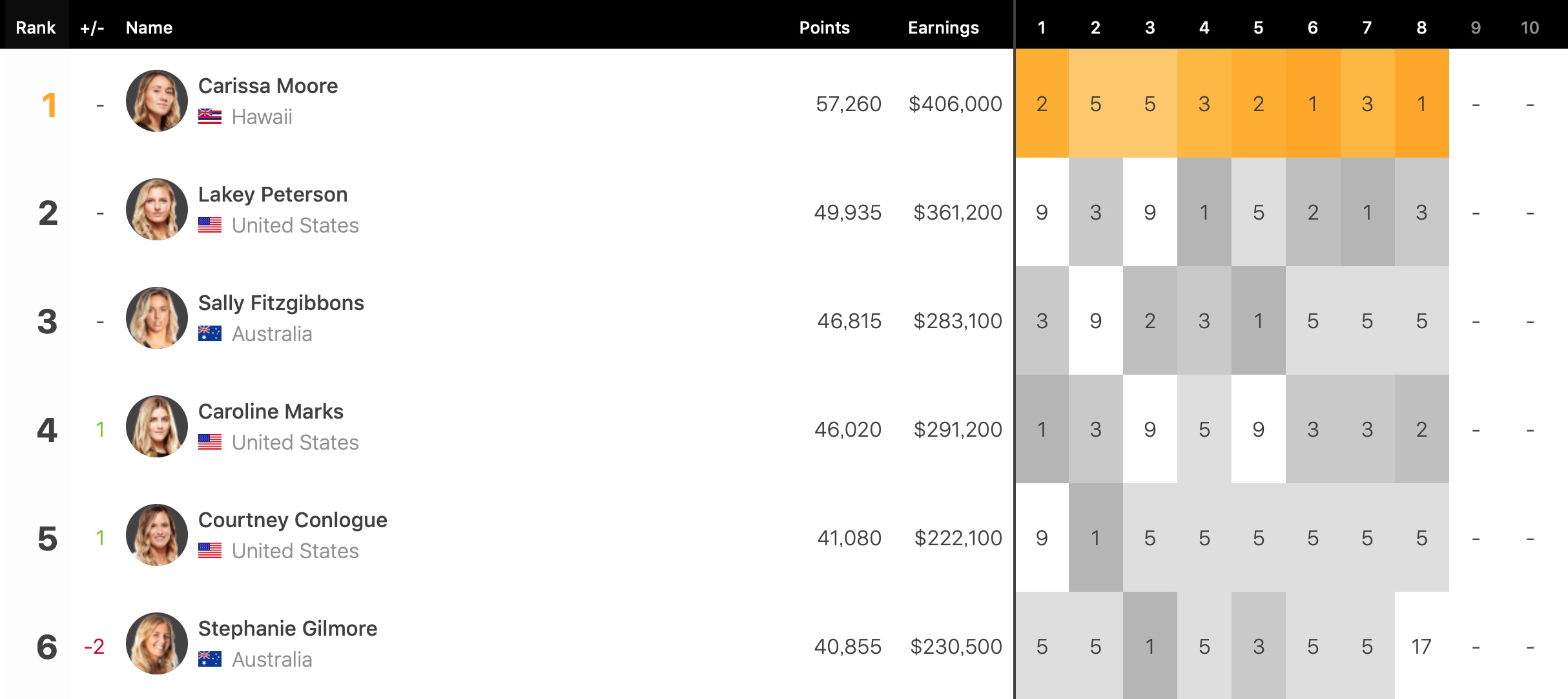Select Caroline Marks' profile avatar
Viewport: 1568px width, 699px height.
point(157,427)
